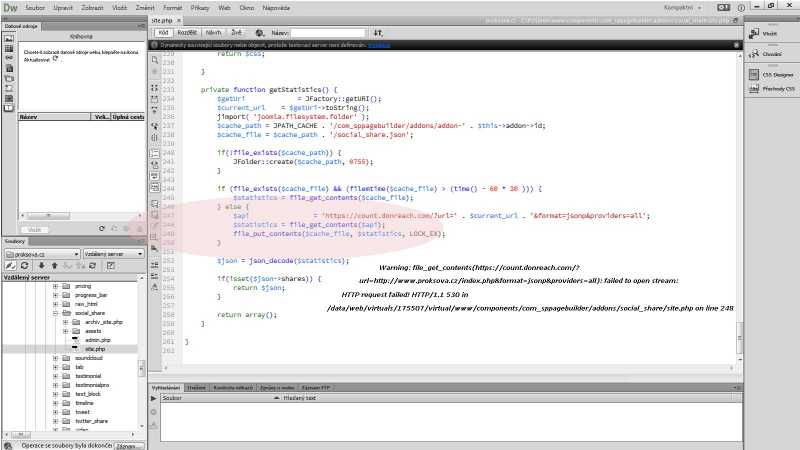Open the Soubor menu
The height and width of the screenshot is (450, 800).
pyautogui.click(x=35, y=8)
